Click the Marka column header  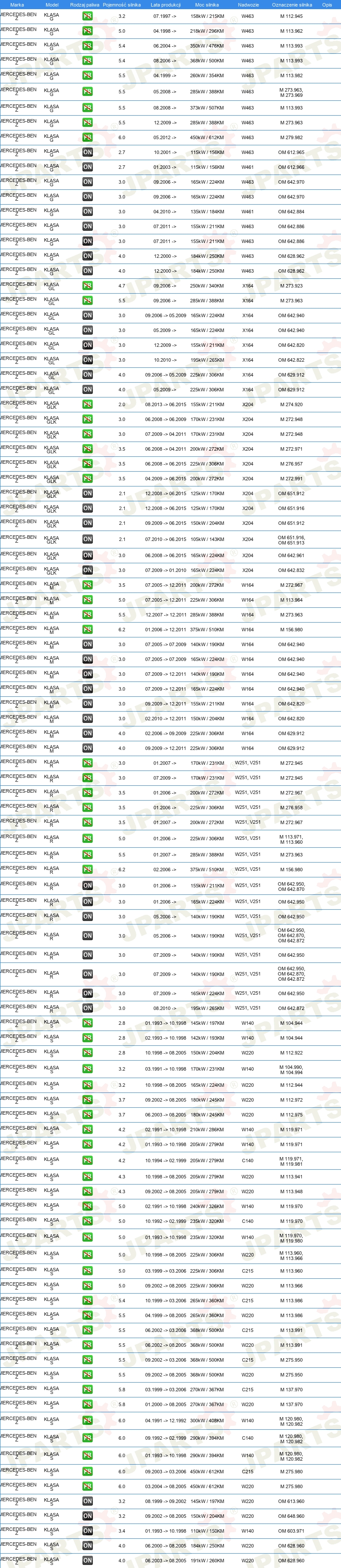tap(17, 5)
